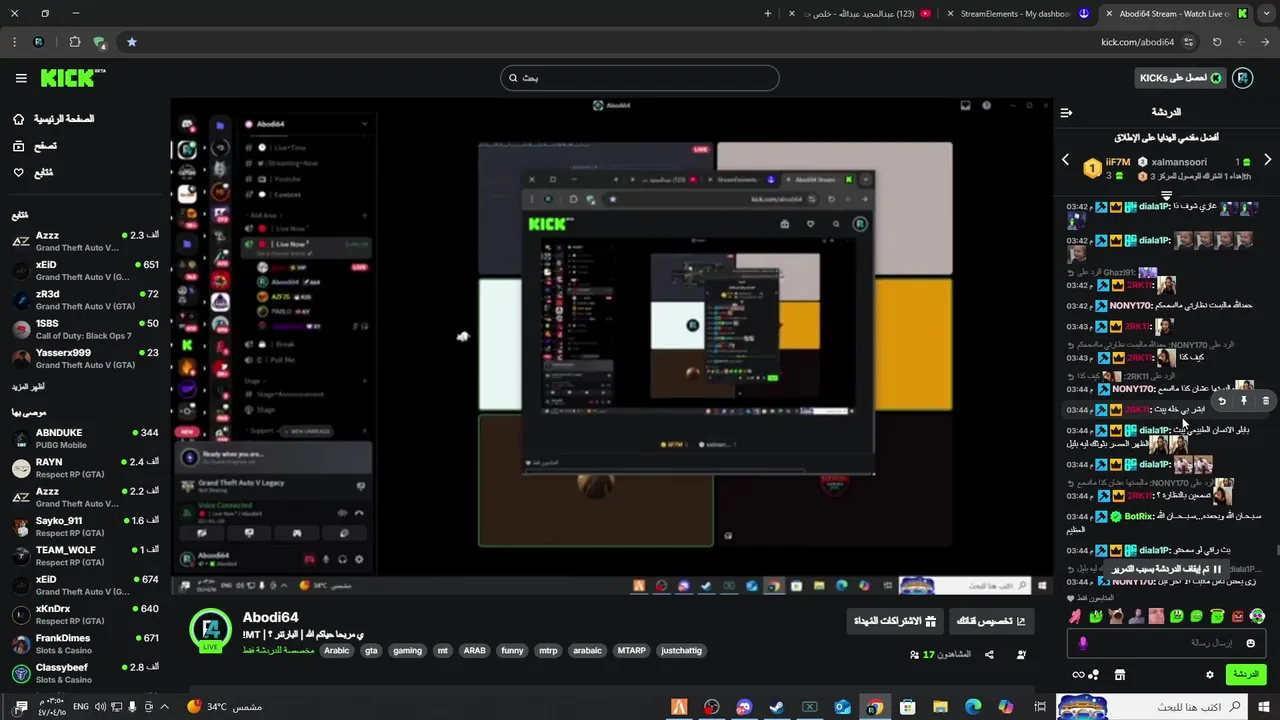Screen dimensions: 1280x720
Task: Click top gifter name iiF7M
Action: [x=1117, y=162]
